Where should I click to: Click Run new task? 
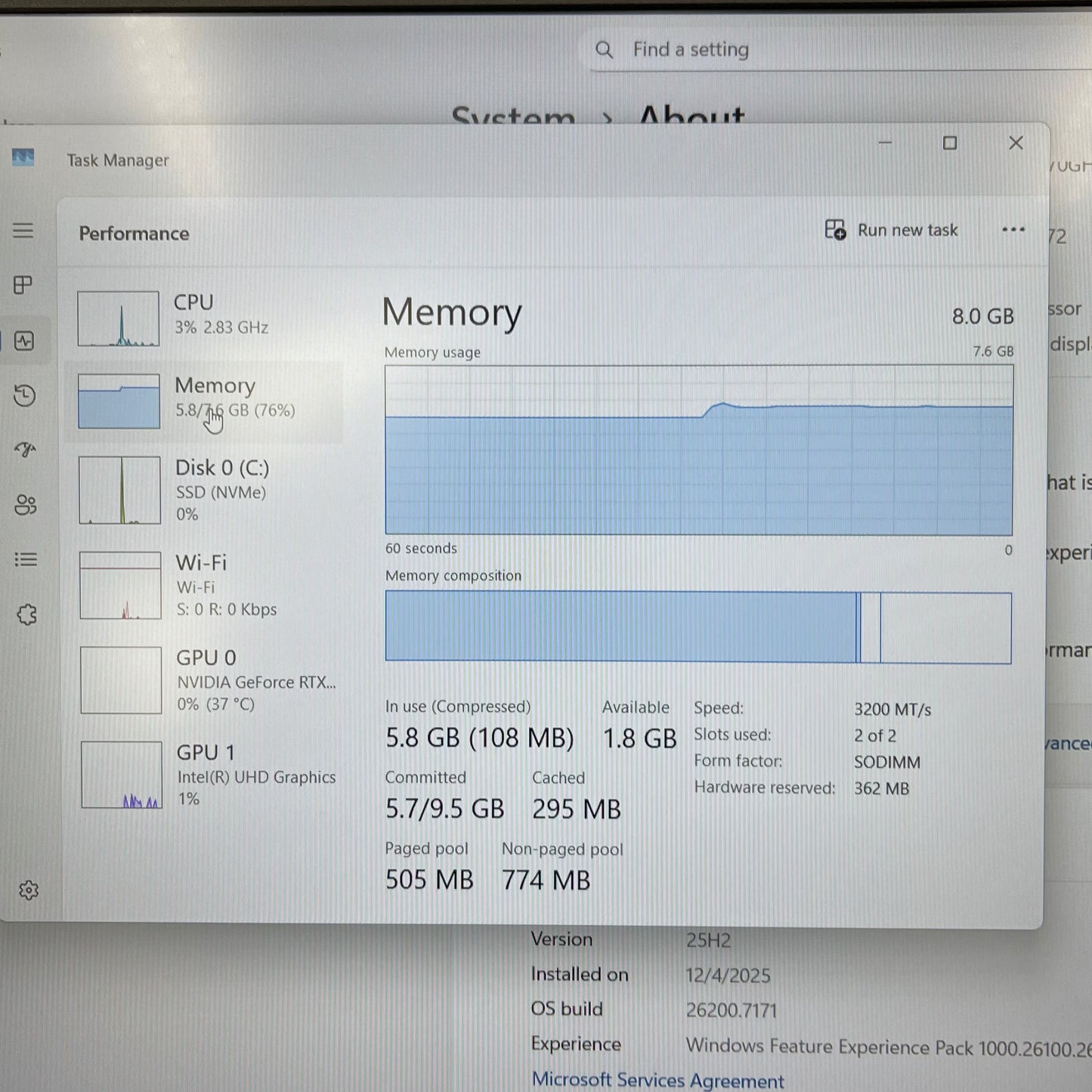907,230
